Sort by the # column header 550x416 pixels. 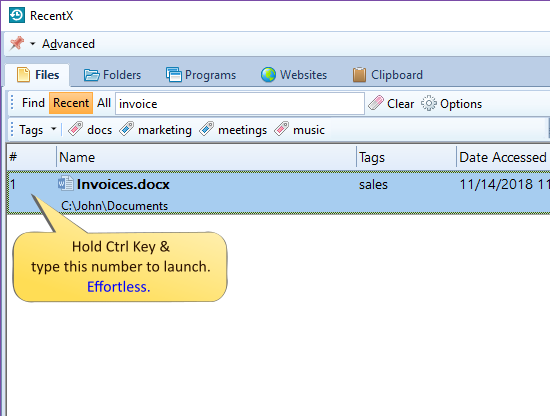point(32,157)
